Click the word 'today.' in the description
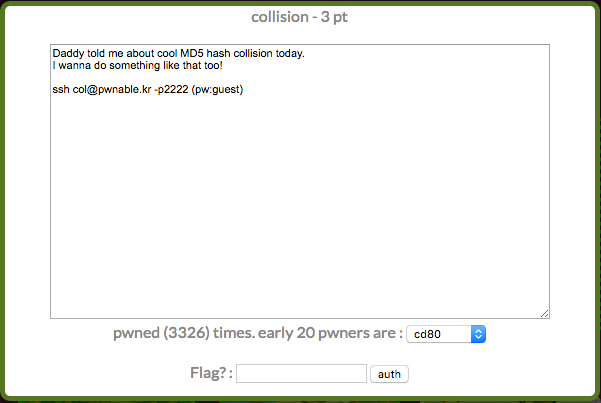The height and width of the screenshot is (403, 601). (x=290, y=53)
